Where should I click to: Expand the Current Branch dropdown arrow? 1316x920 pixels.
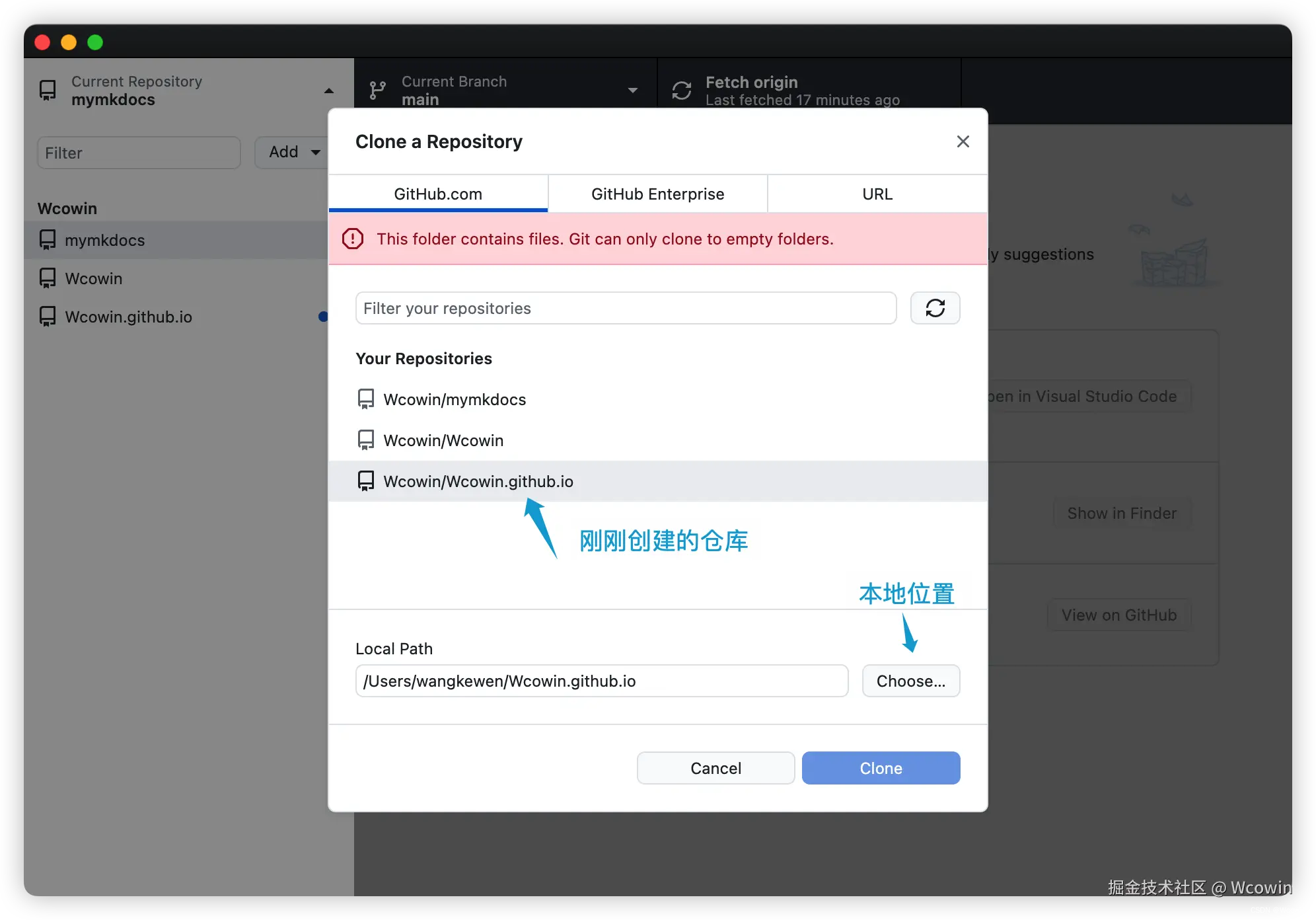tap(632, 91)
